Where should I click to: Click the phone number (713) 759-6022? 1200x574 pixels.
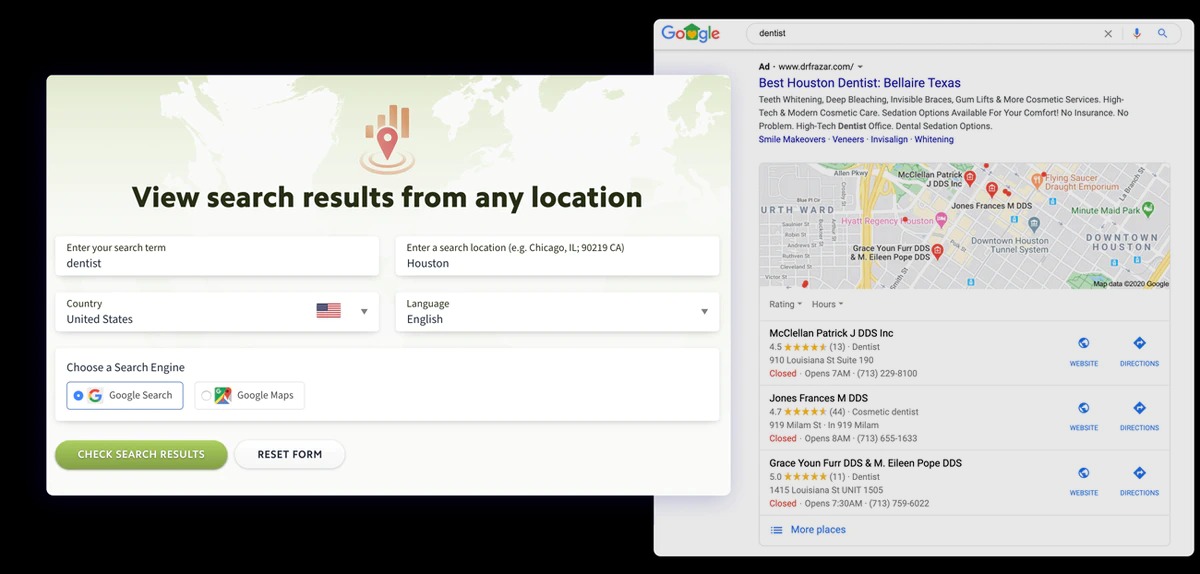tap(898, 503)
